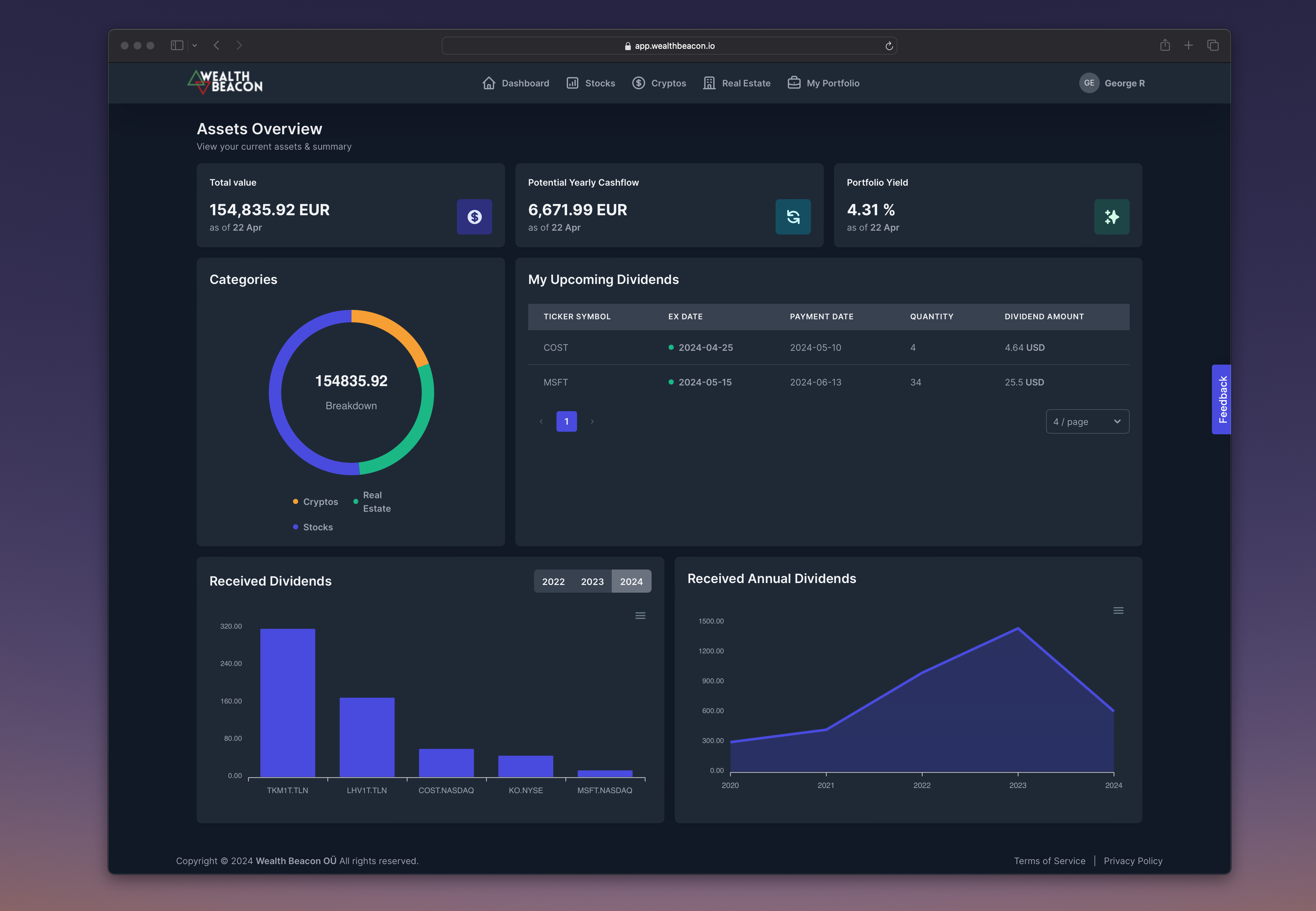Go back with the browser back arrow
The image size is (1316, 911).
click(x=216, y=46)
